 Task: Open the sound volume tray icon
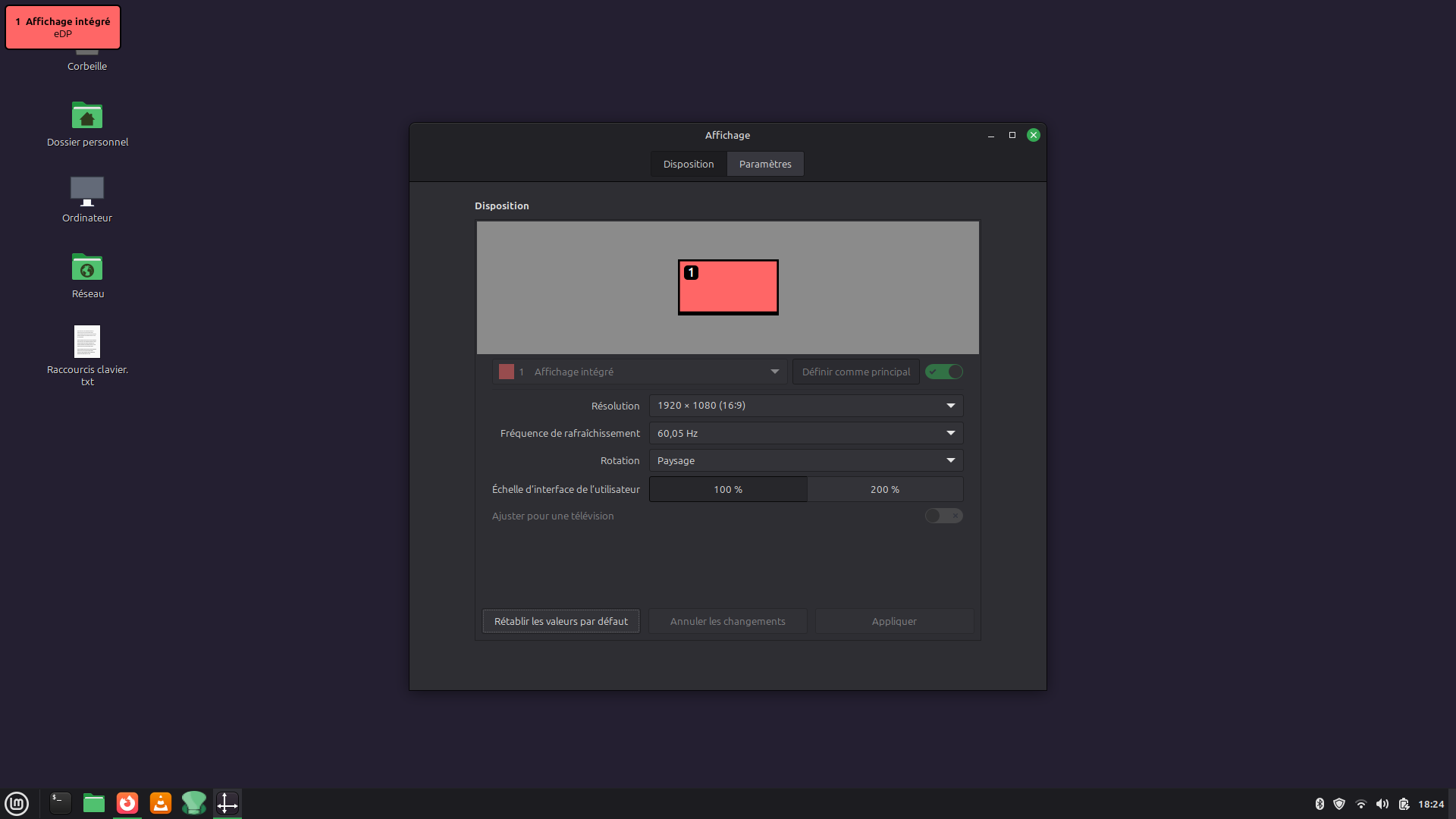(1382, 804)
